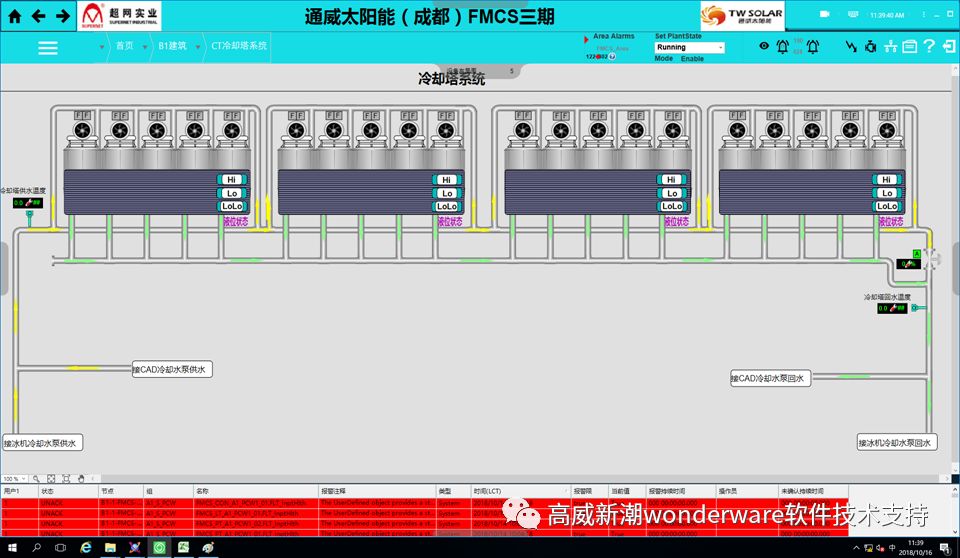Select the CT冷却塔系统 breadcrumb
The image size is (960, 558).
pos(239,46)
